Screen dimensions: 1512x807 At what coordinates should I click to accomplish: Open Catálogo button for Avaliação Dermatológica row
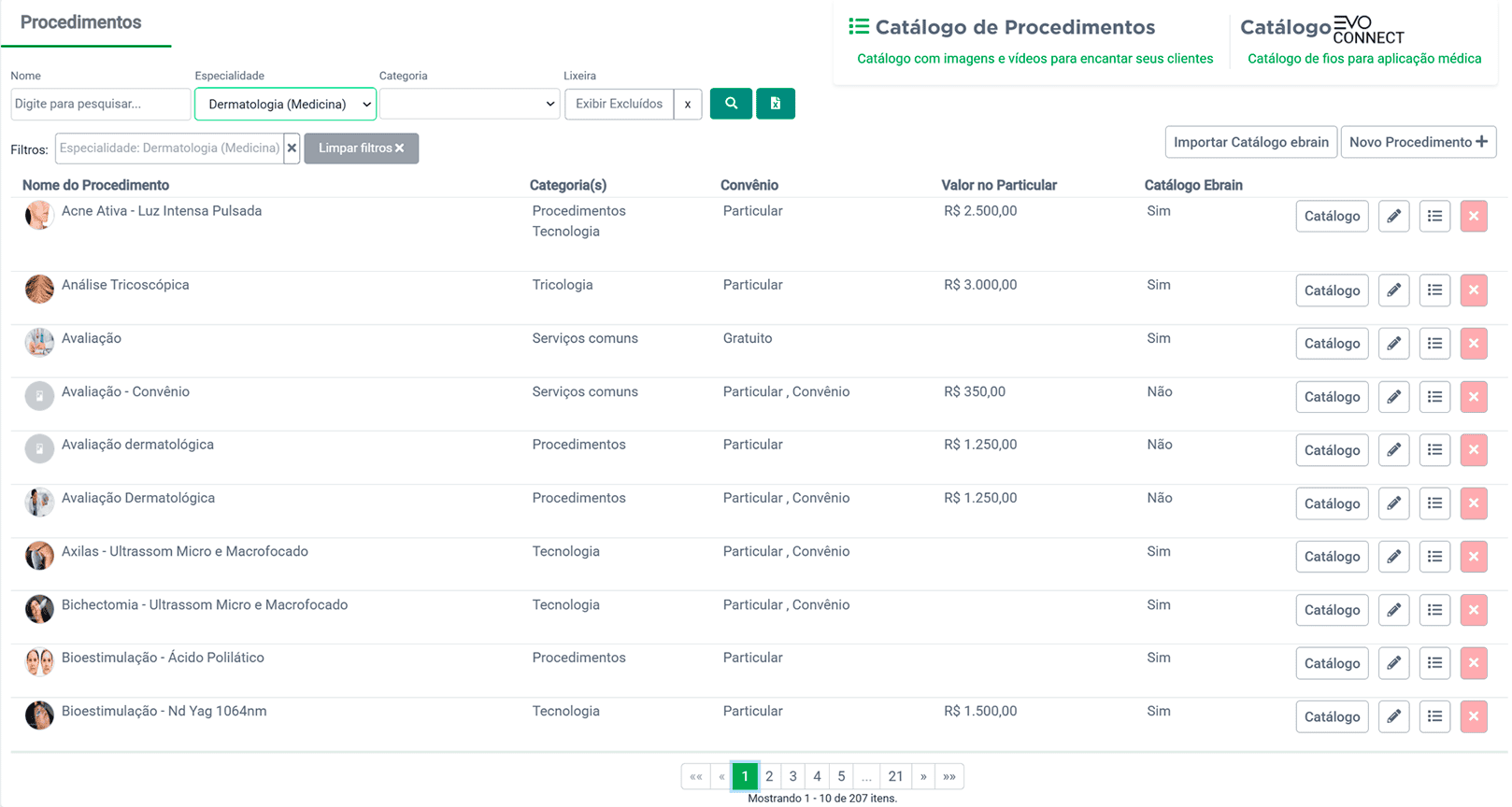click(1332, 503)
